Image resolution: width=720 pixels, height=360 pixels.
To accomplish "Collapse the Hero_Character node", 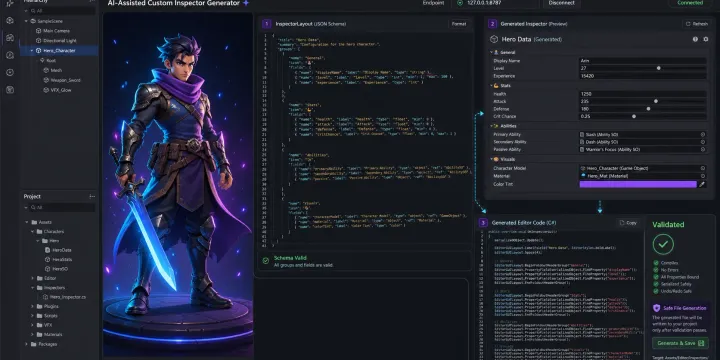I will (32, 51).
